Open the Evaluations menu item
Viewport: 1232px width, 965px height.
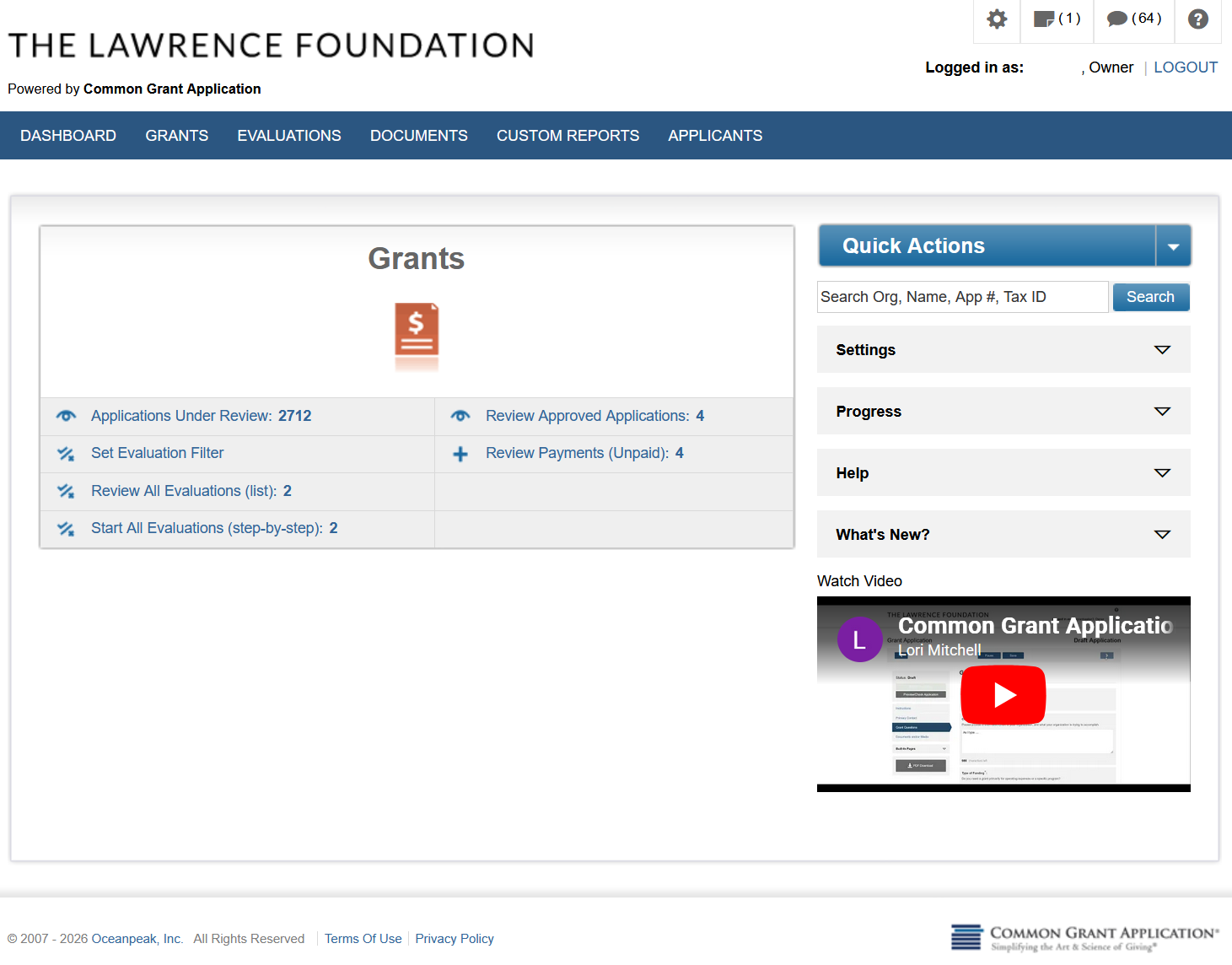point(289,136)
